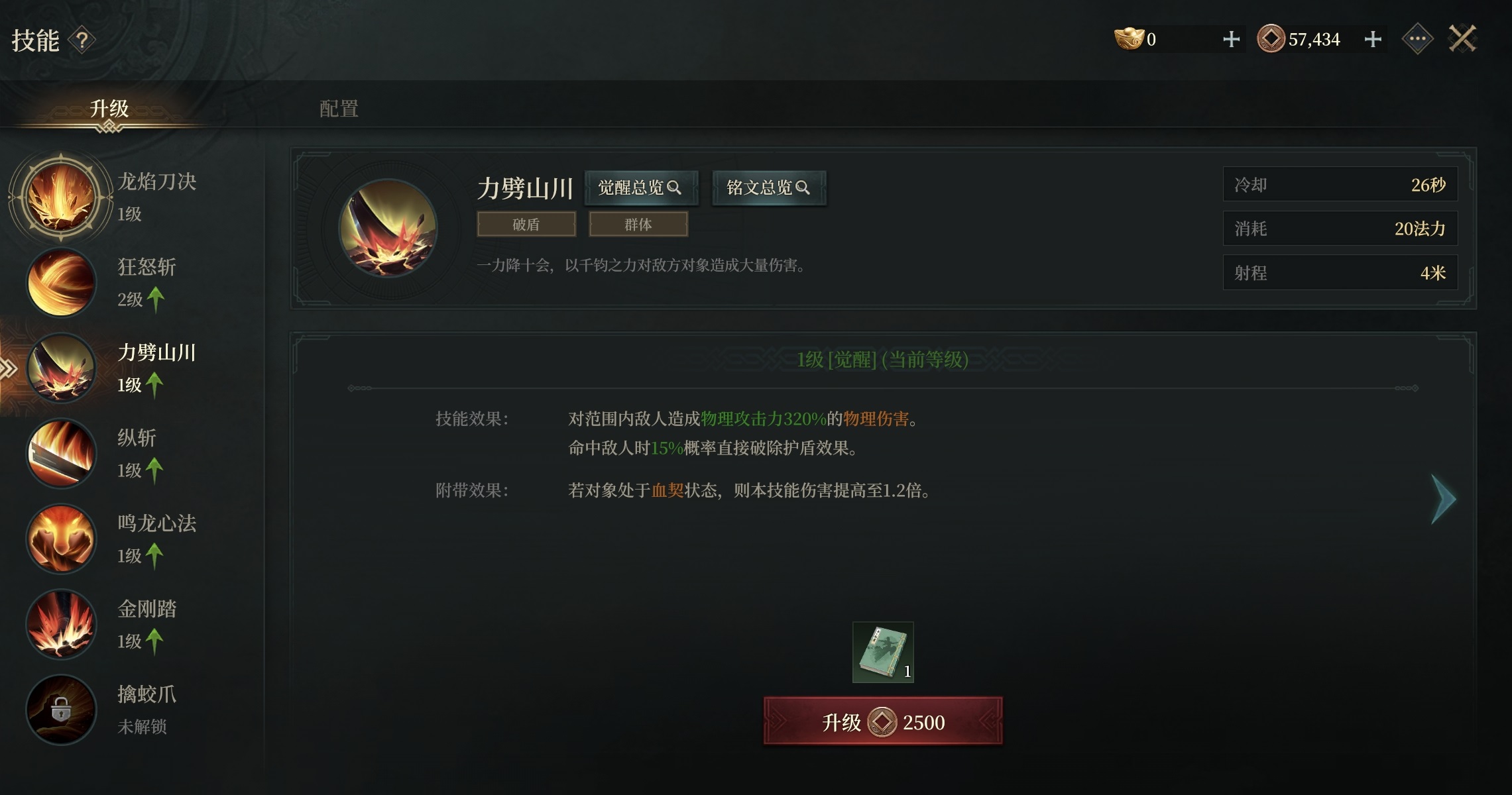Open the 觉醒总览 overview
Viewport: 1512px width, 795px height.
640,188
